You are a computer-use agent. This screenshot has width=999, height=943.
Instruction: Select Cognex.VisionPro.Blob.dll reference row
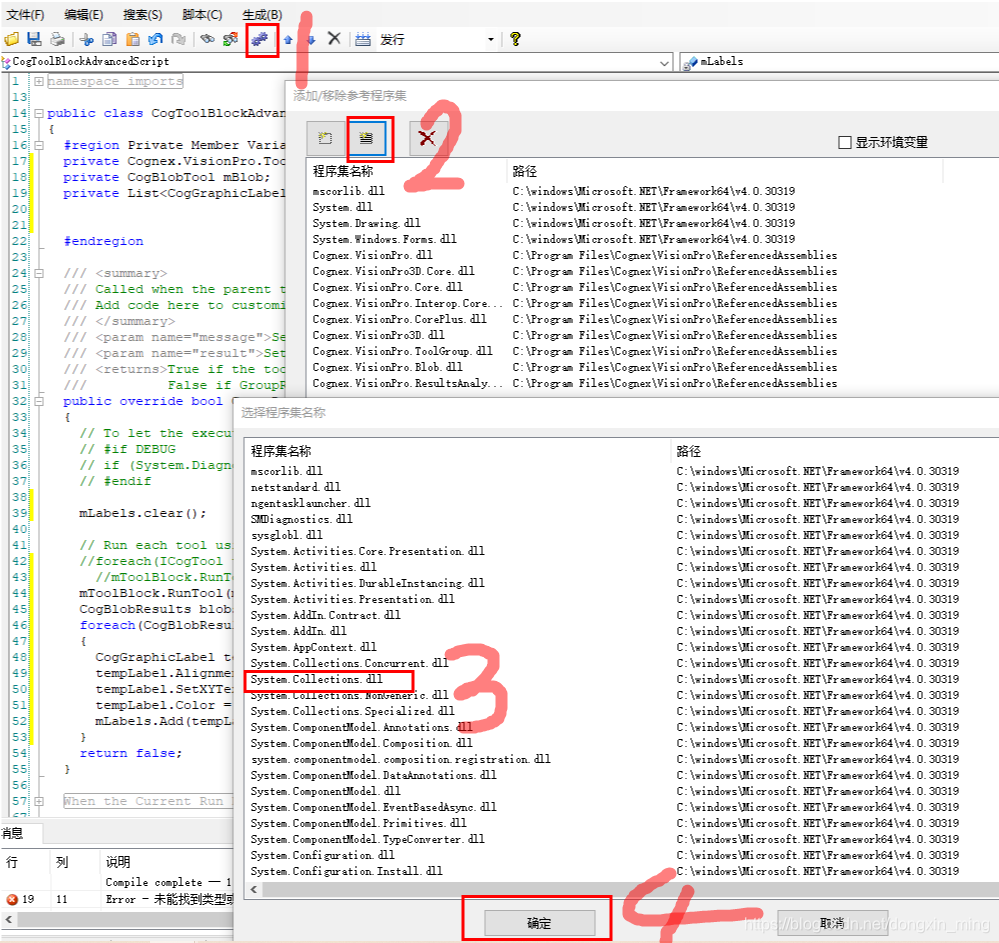pyautogui.click(x=387, y=367)
